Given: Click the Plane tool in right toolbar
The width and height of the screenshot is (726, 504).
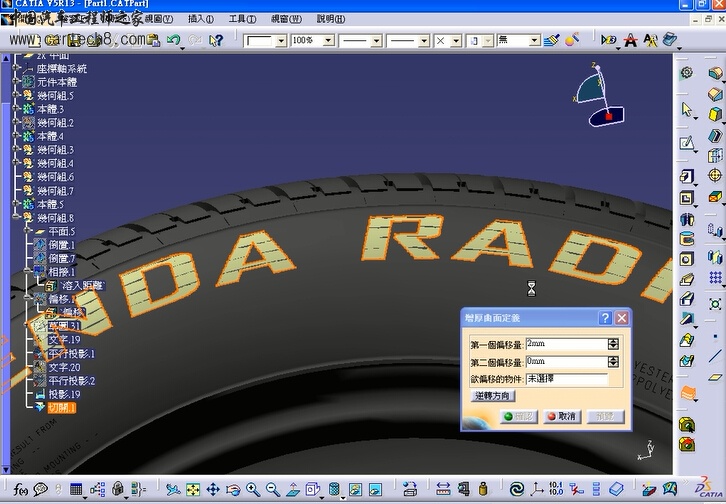Looking at the screenshot, I should click(715, 377).
